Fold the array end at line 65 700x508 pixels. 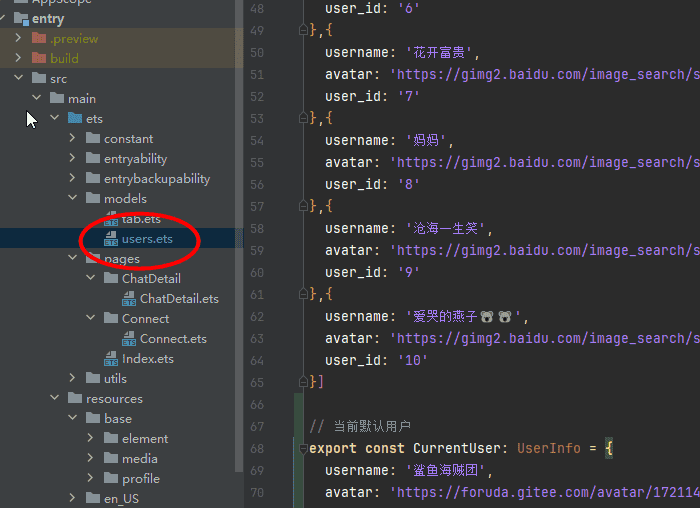click(x=303, y=382)
